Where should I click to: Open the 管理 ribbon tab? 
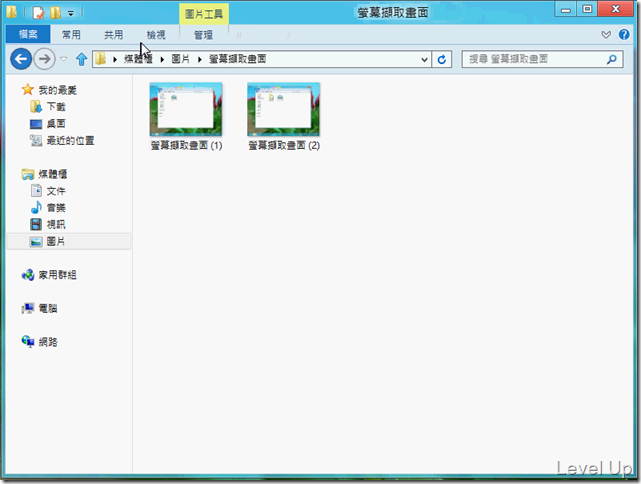pyautogui.click(x=203, y=35)
